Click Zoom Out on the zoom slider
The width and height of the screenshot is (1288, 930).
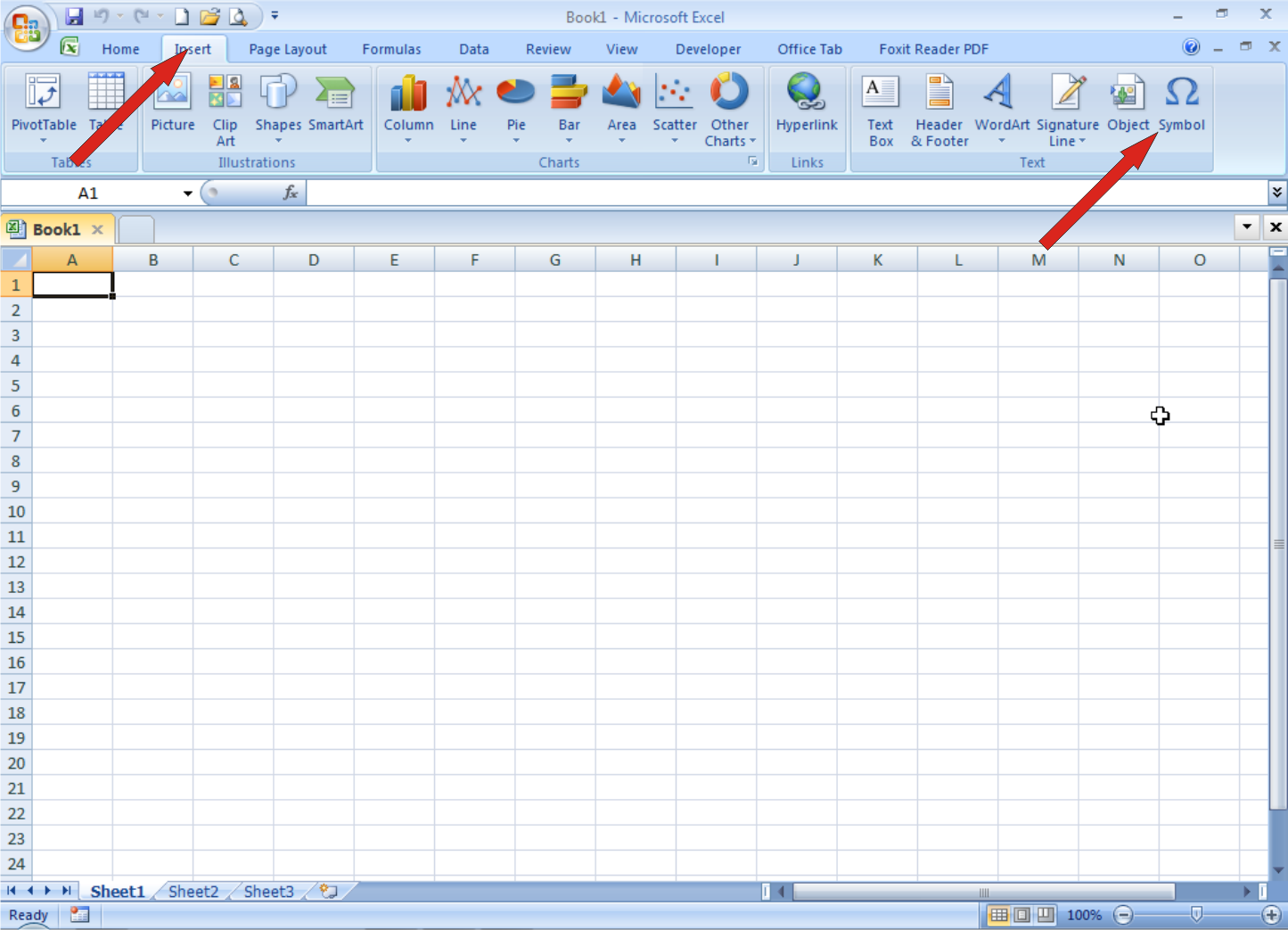(x=1123, y=915)
